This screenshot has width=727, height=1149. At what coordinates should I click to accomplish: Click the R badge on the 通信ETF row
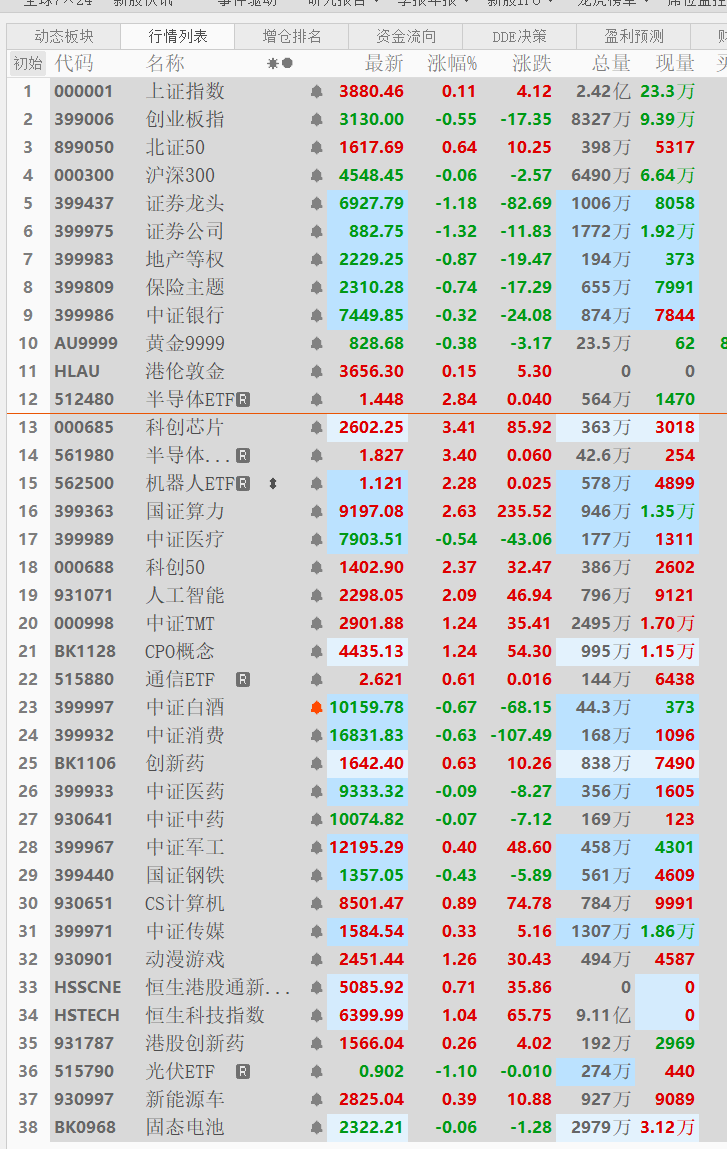coord(243,680)
